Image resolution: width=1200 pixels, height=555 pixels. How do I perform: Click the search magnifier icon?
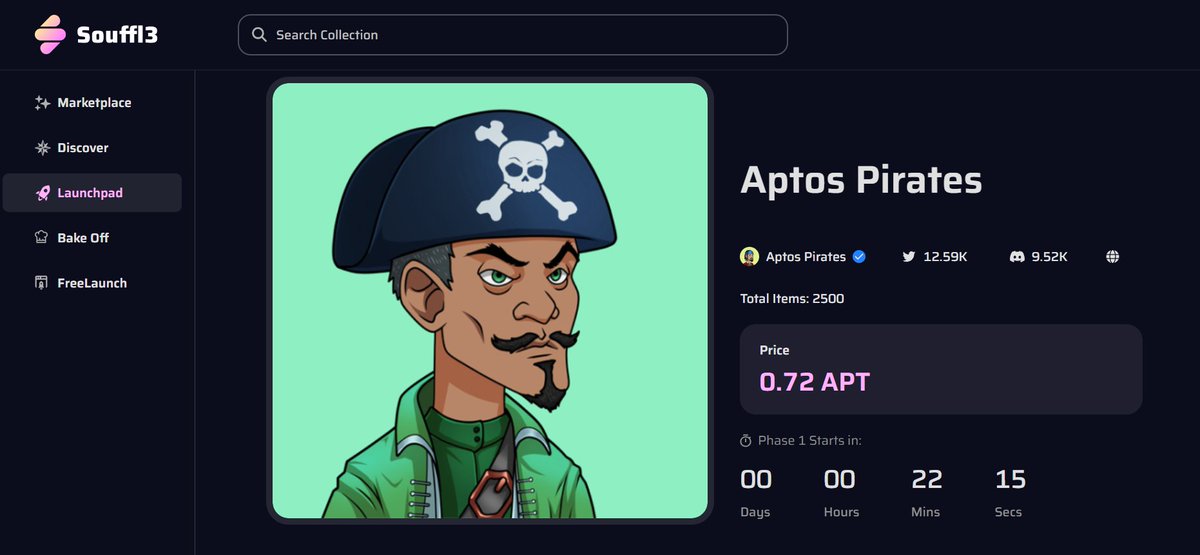(x=259, y=35)
